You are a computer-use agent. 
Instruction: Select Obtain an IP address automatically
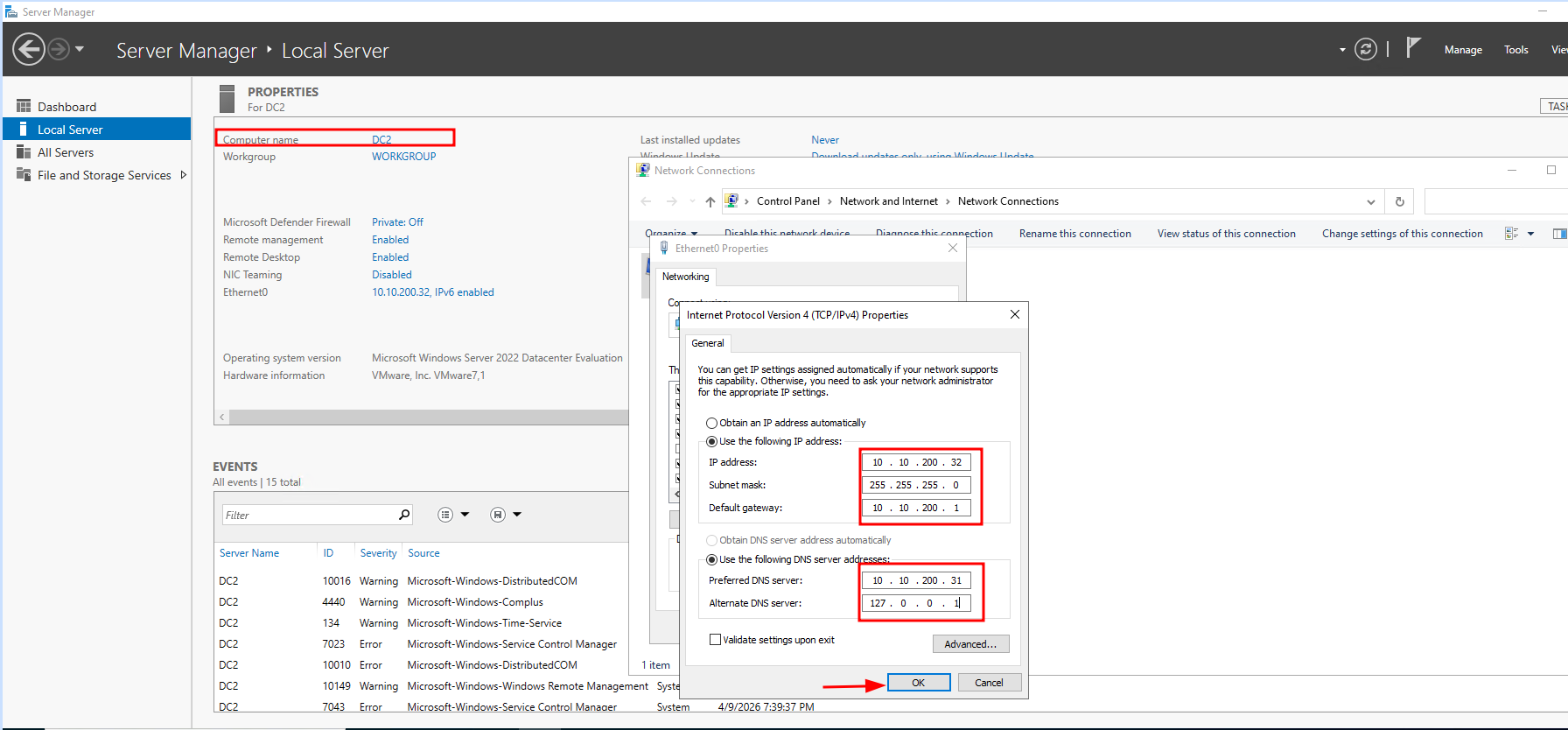pyautogui.click(x=712, y=423)
